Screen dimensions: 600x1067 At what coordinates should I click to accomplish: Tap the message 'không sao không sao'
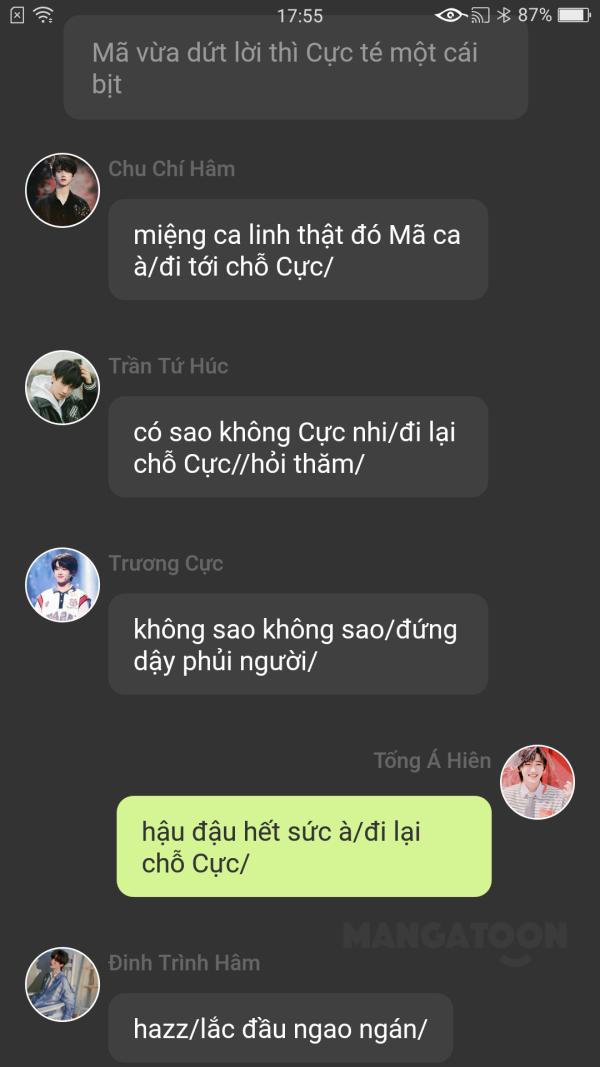point(298,644)
